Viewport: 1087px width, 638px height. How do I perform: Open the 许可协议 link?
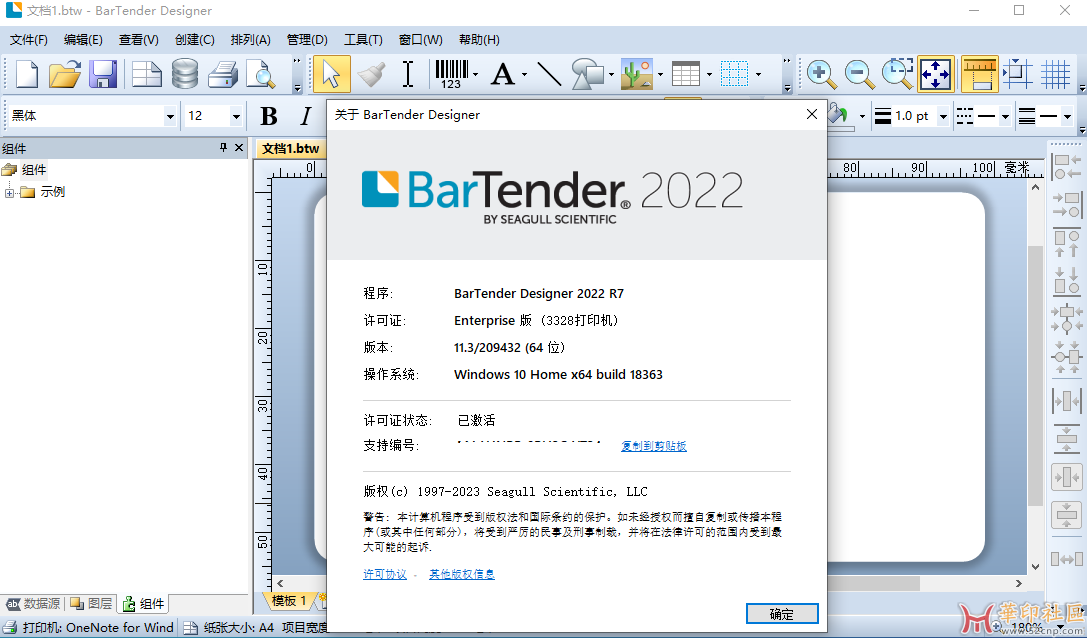[x=385, y=574]
